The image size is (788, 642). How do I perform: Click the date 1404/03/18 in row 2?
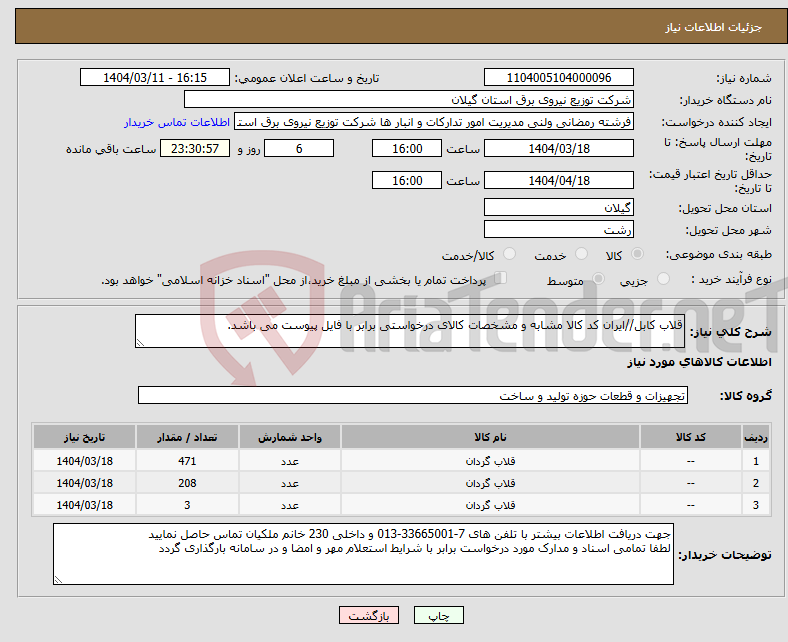(84, 483)
